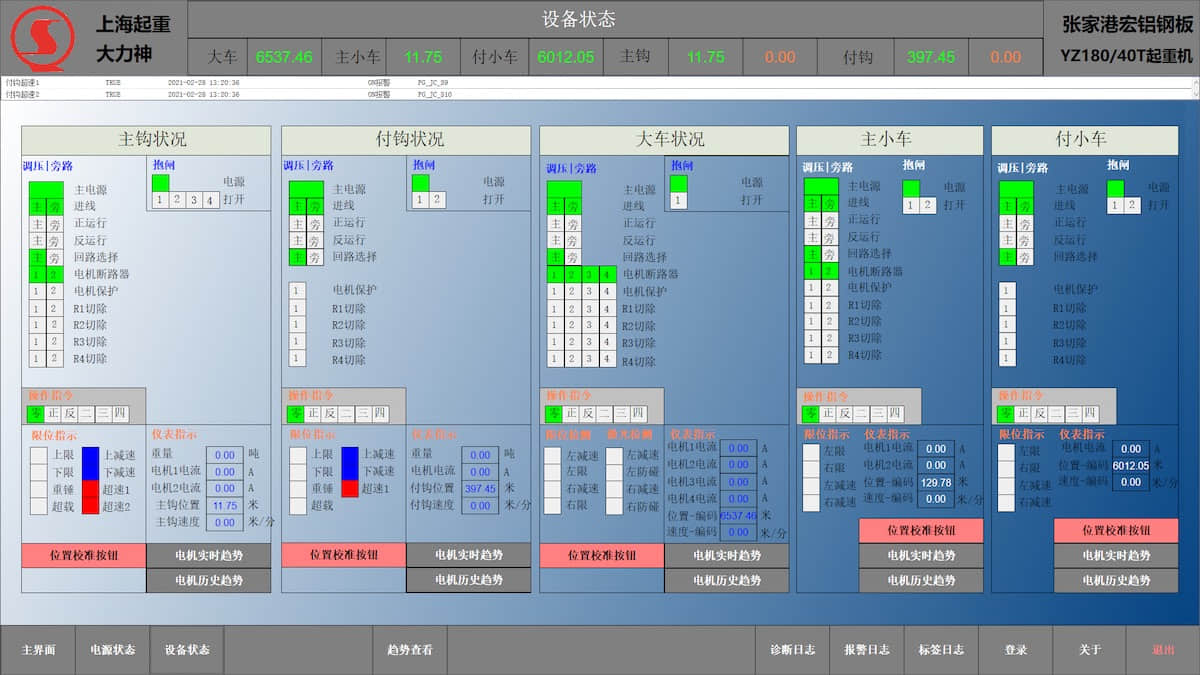Toggle 左限 limit box in 主小车 panel

pyautogui.click(x=811, y=452)
